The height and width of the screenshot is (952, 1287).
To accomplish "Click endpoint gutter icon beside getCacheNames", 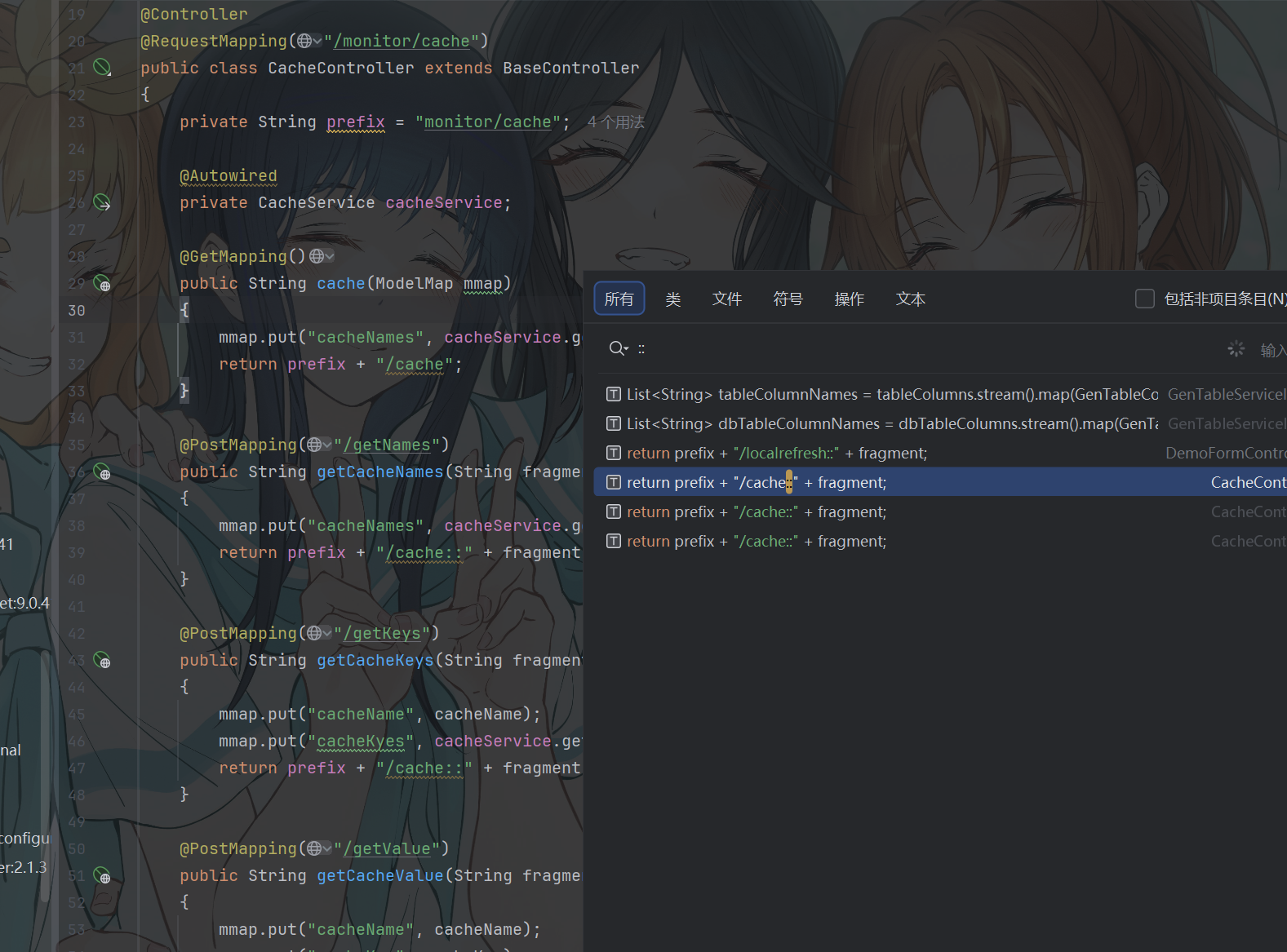I will click(x=102, y=472).
